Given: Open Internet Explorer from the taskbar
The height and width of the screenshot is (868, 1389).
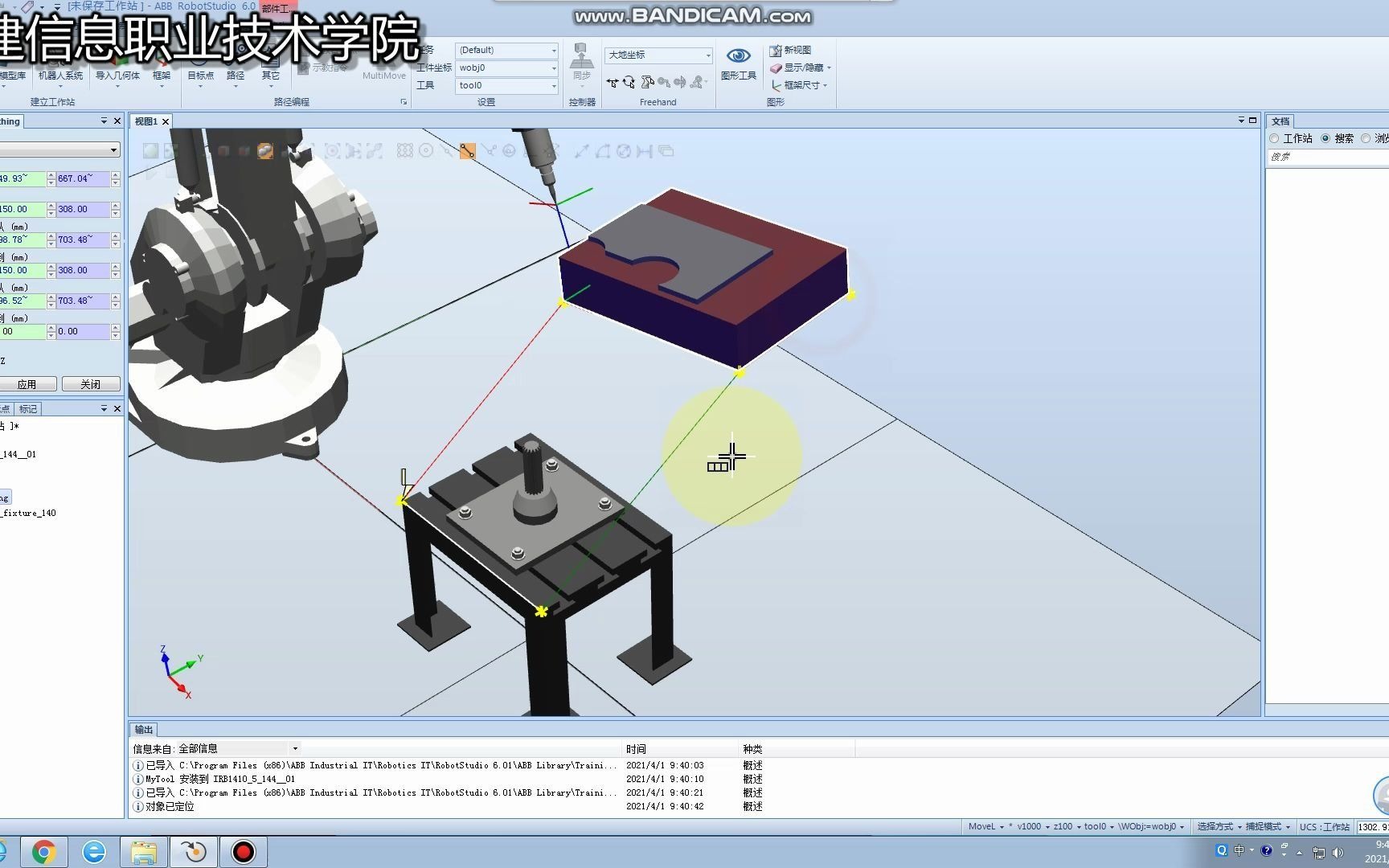Looking at the screenshot, I should (x=94, y=852).
